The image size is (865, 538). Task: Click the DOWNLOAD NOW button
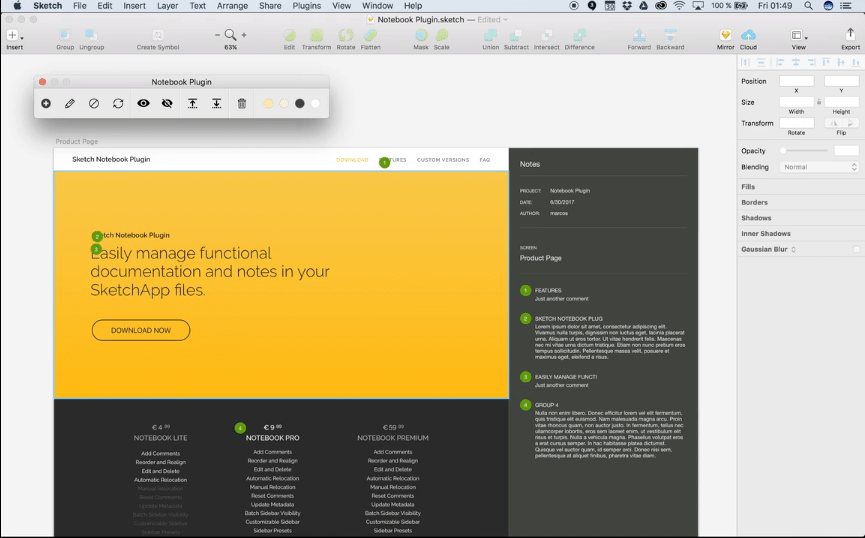tap(141, 330)
